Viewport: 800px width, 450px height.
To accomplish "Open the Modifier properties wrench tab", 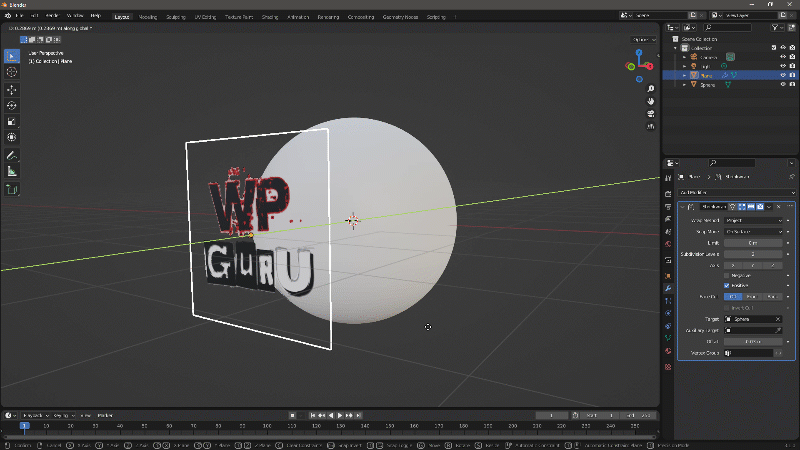I will point(668,288).
